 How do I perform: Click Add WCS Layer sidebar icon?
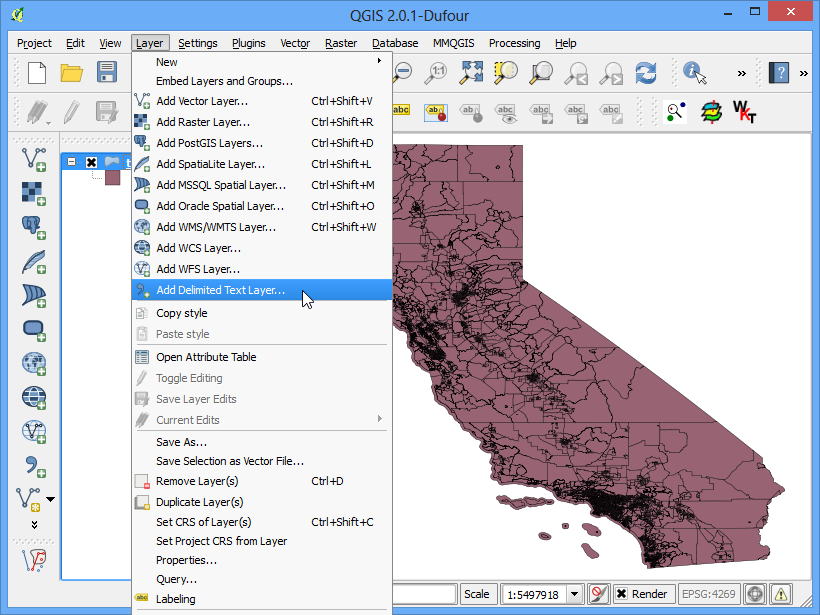point(34,397)
